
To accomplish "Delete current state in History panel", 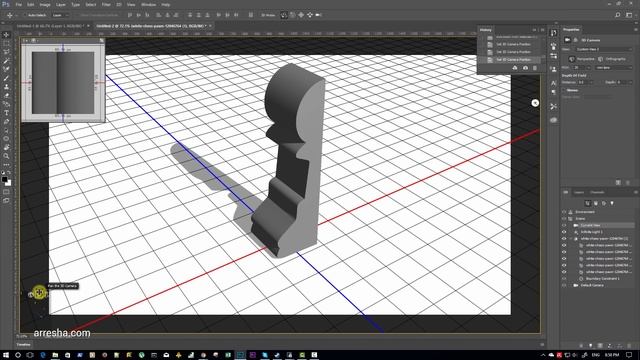I will (x=535, y=68).
